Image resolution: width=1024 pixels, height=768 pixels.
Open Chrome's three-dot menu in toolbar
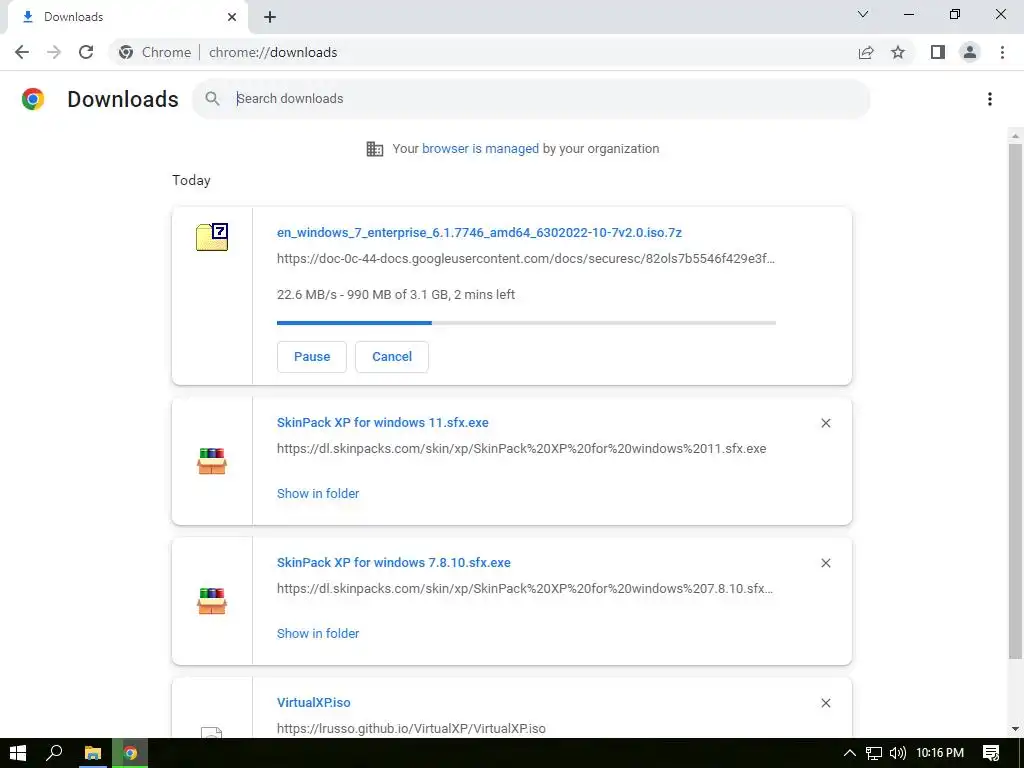[x=1002, y=52]
